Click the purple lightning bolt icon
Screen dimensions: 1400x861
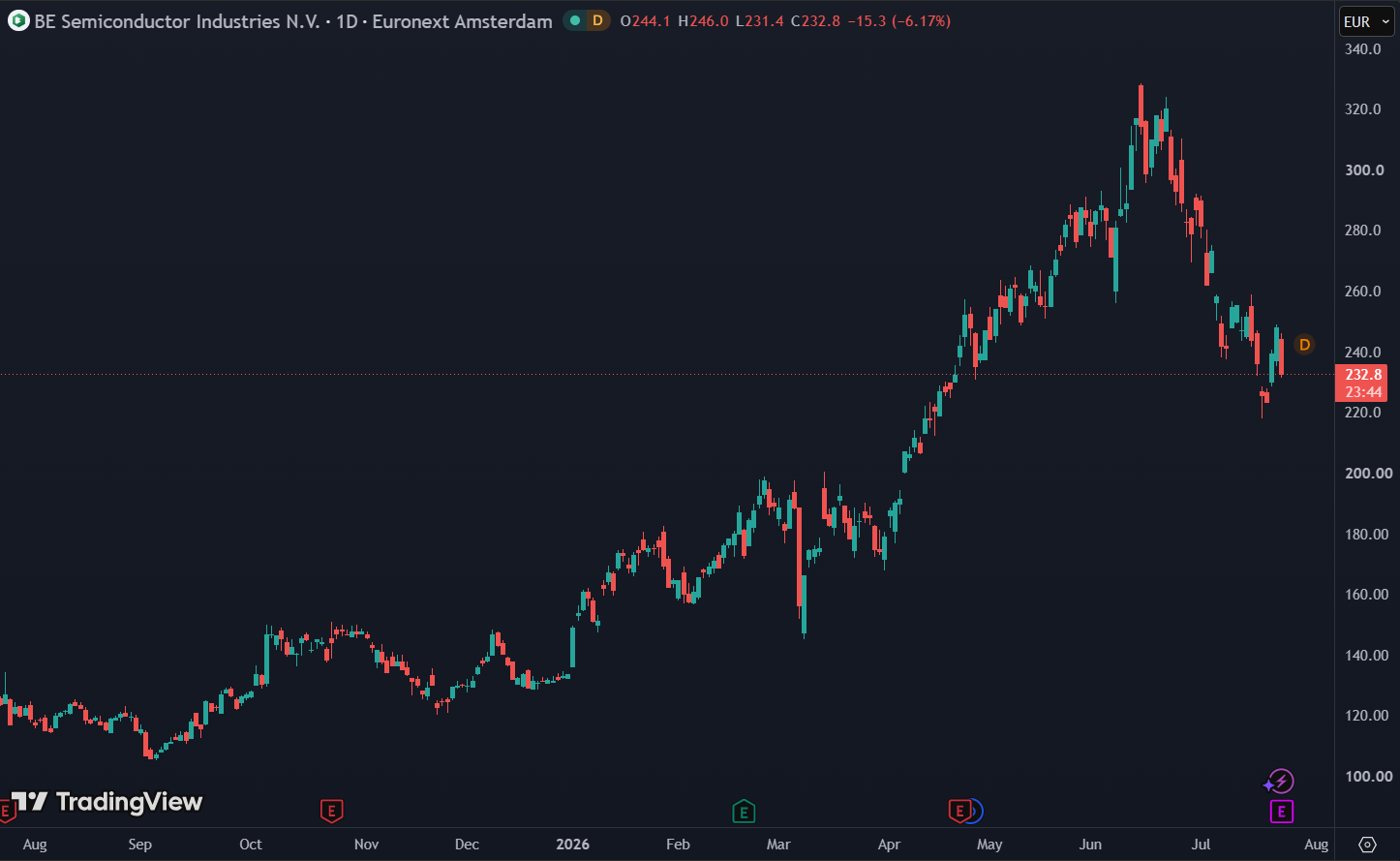1280,782
